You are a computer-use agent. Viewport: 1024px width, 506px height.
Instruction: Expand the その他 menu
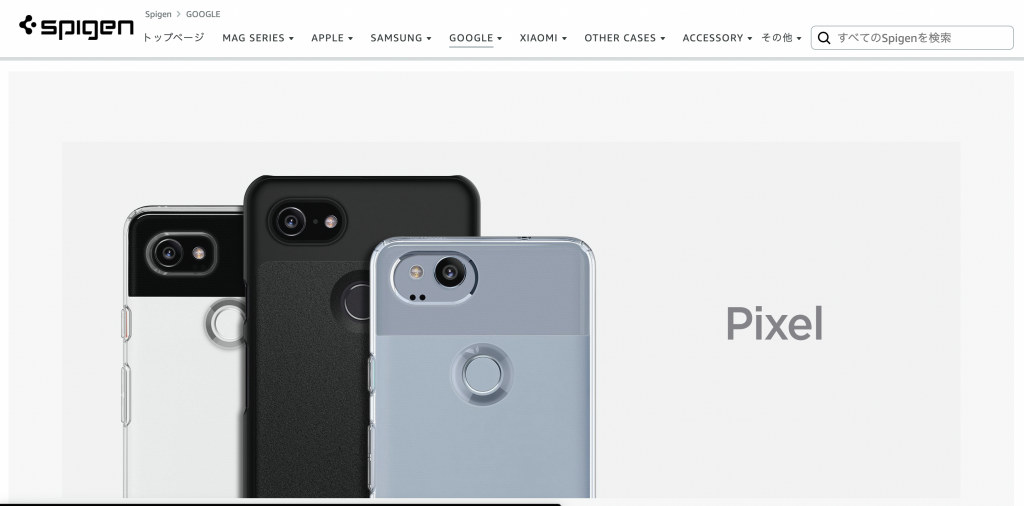781,38
